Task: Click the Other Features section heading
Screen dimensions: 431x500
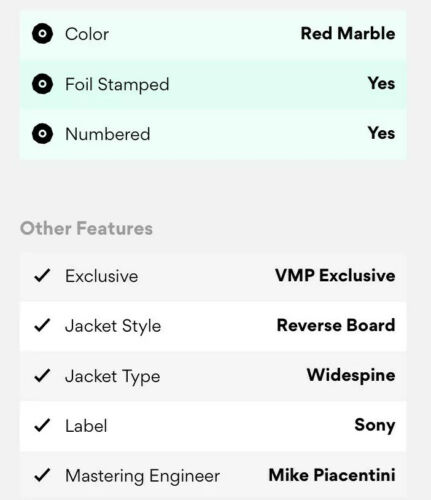Action: [x=86, y=228]
